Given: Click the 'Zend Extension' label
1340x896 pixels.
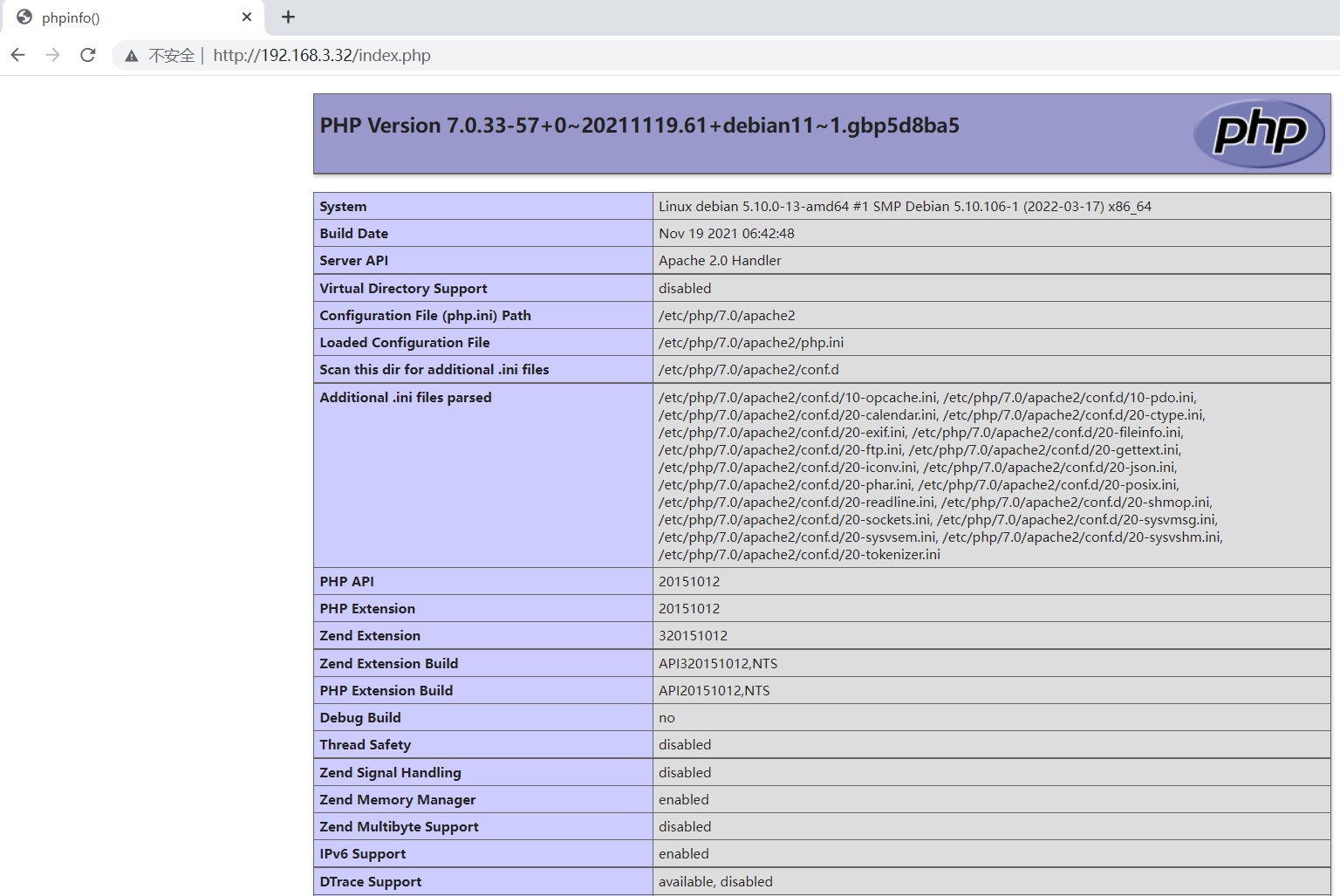Looking at the screenshot, I should [x=370, y=636].
